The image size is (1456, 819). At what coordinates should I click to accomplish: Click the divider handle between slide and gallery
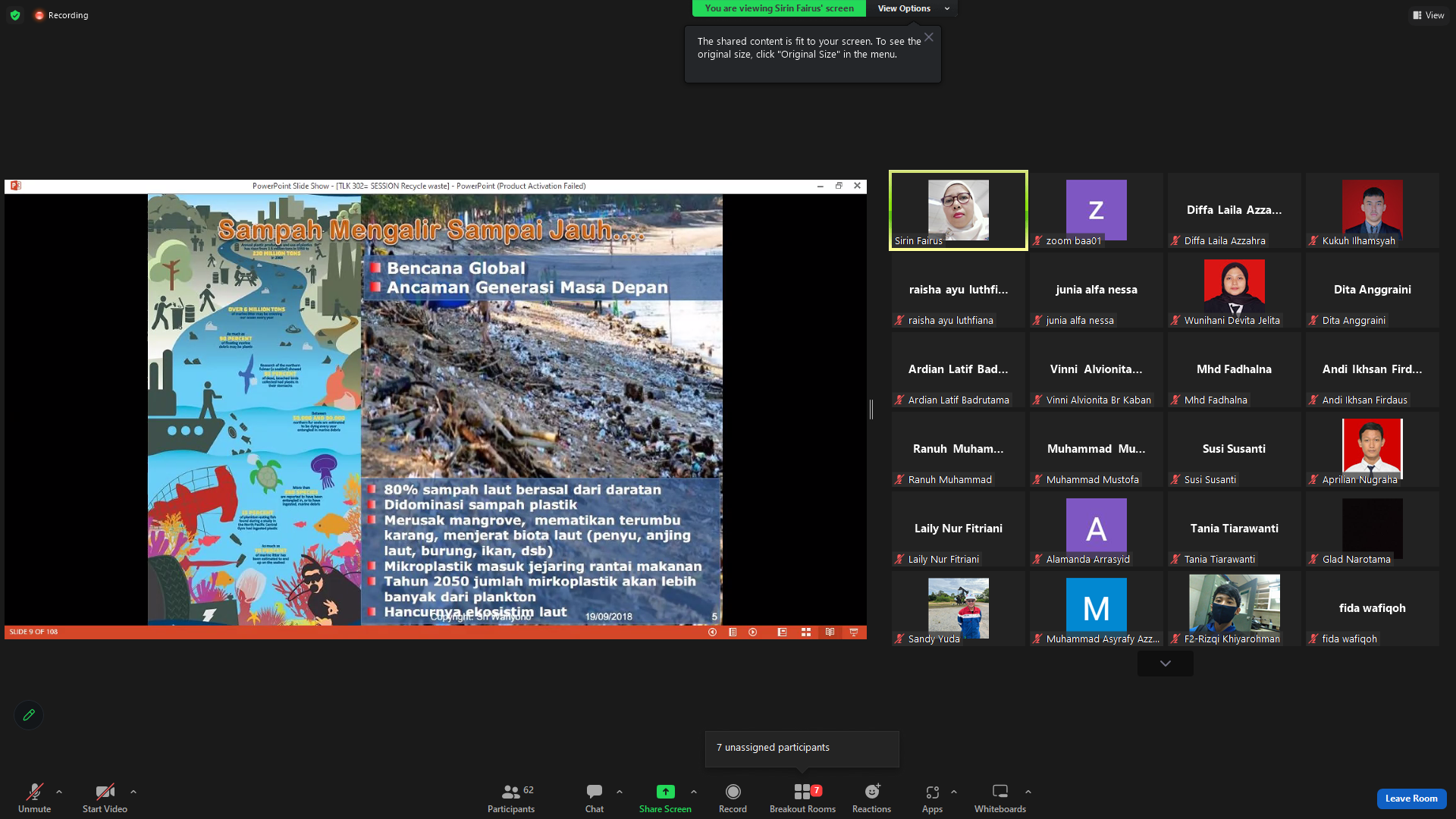[871, 409]
